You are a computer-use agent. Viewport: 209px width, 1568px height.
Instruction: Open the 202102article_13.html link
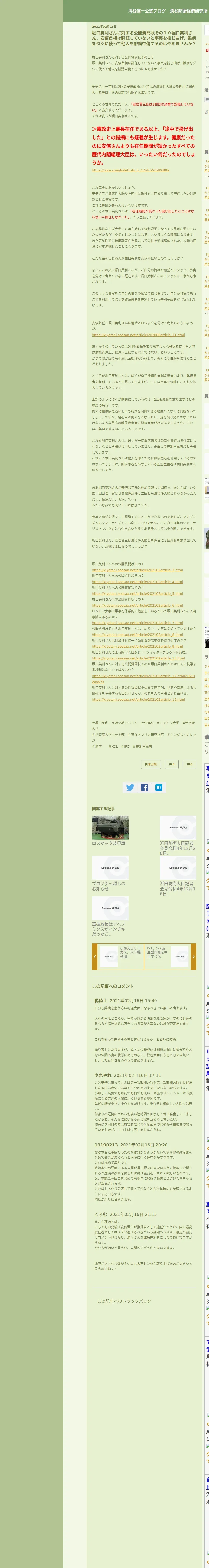coord(138,699)
